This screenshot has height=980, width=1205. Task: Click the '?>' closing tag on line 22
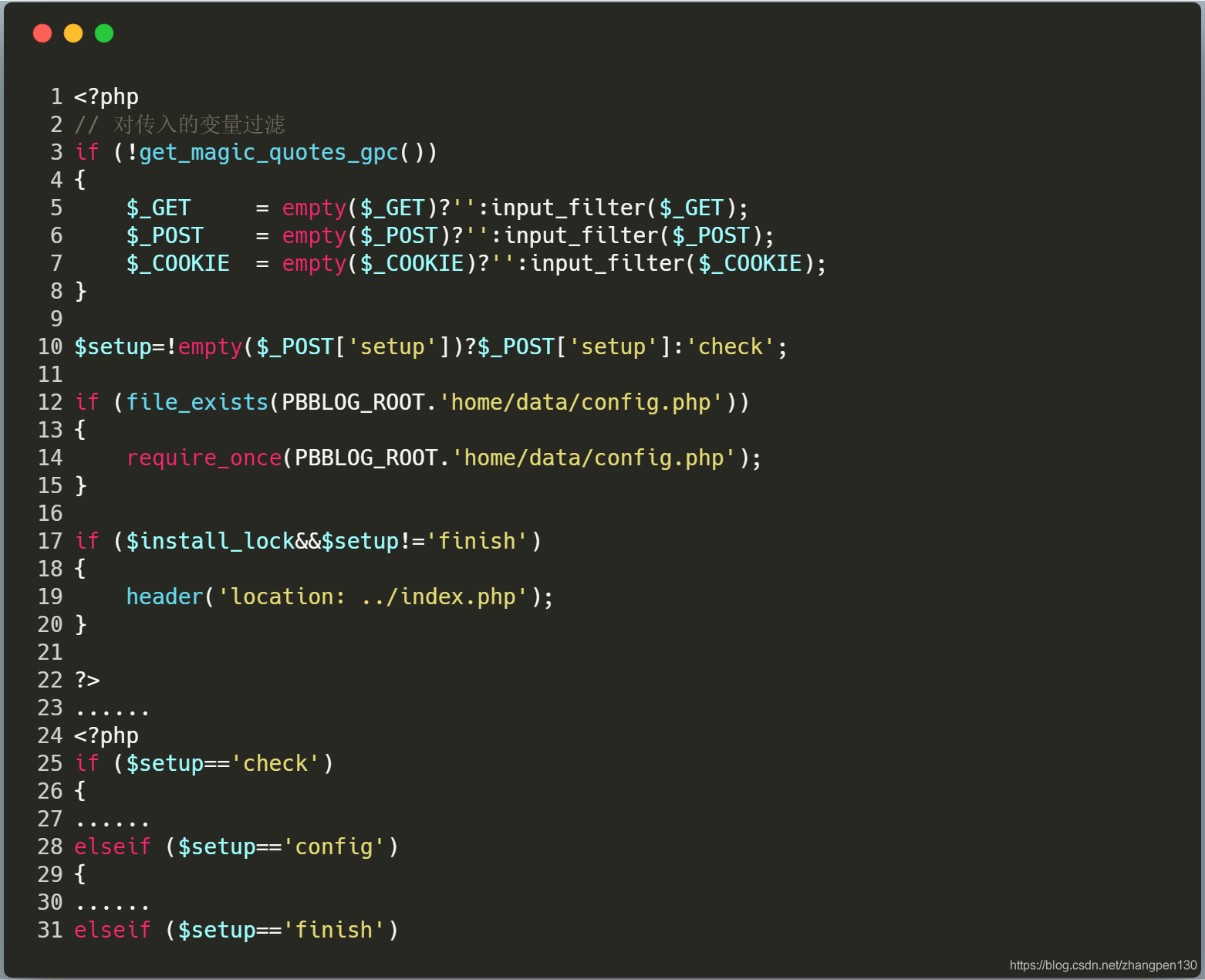(x=87, y=681)
